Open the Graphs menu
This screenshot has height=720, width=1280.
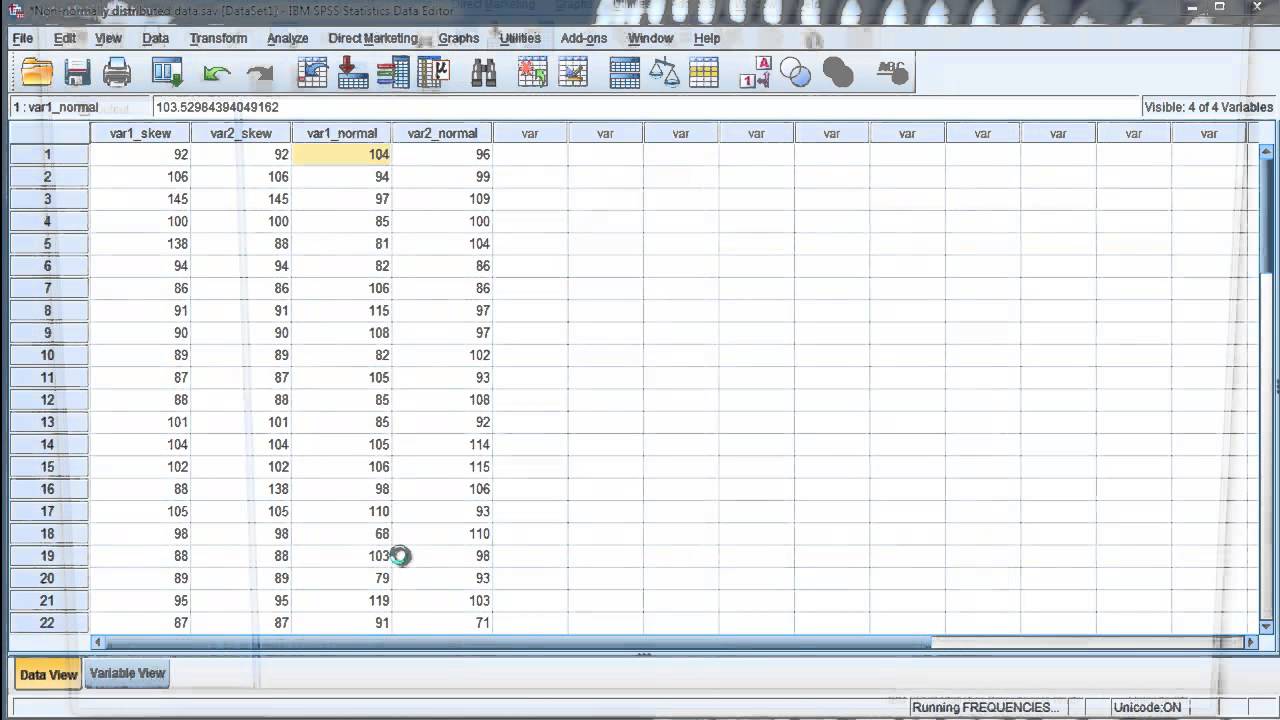click(x=459, y=38)
